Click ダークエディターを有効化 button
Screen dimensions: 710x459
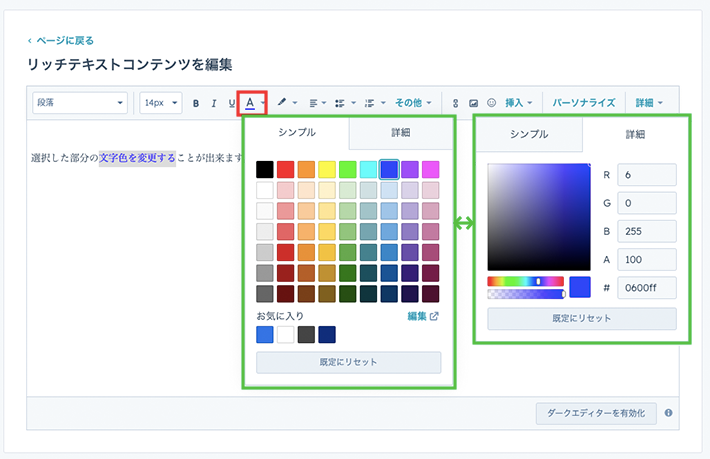596,413
